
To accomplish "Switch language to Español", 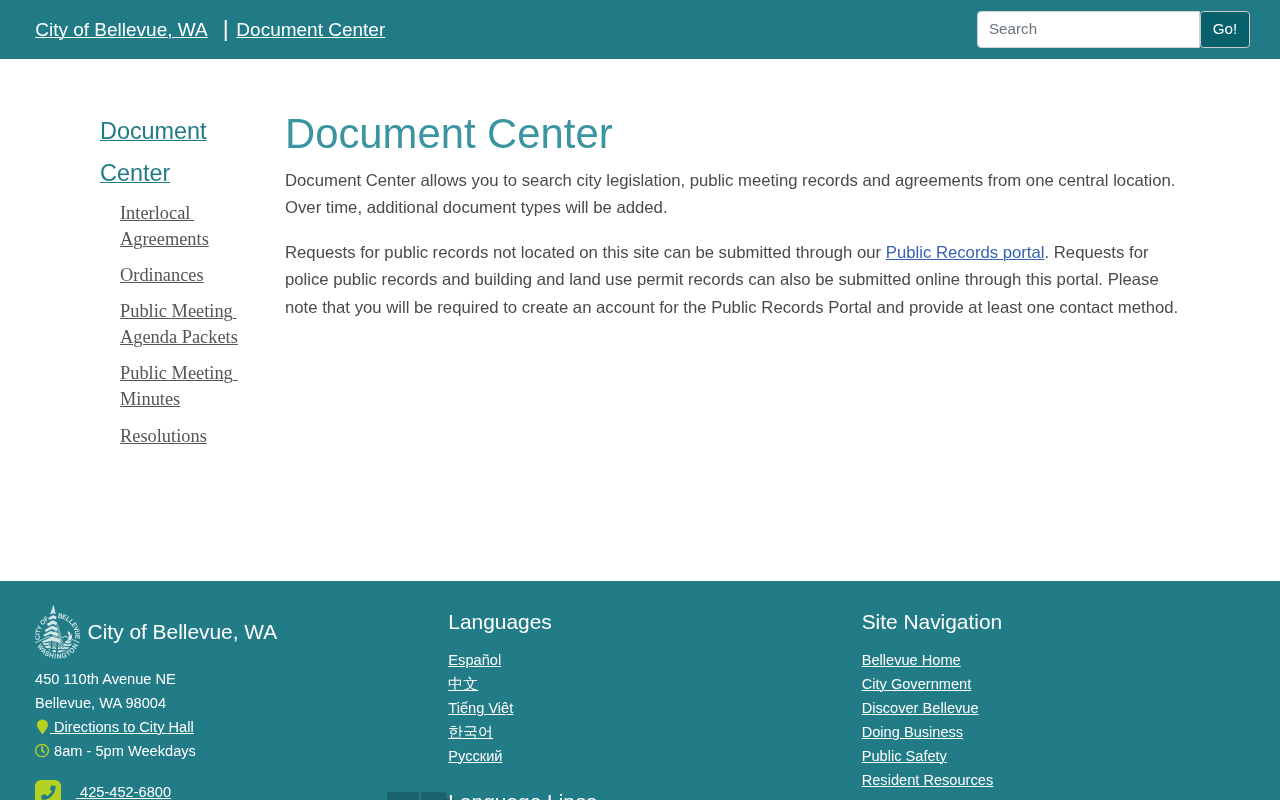I will click(475, 660).
